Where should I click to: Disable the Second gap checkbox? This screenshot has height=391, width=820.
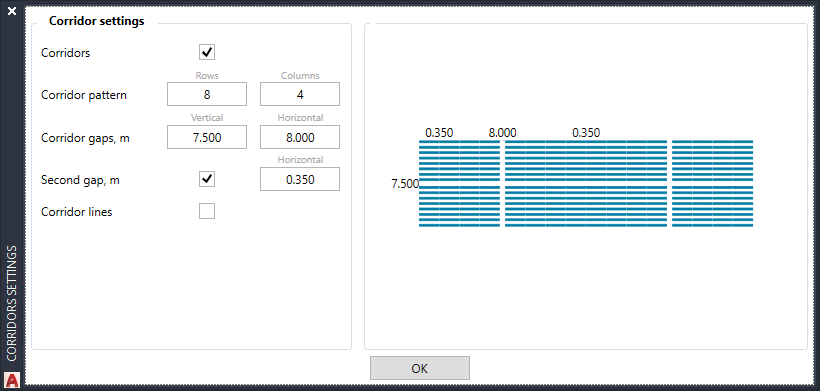207,179
